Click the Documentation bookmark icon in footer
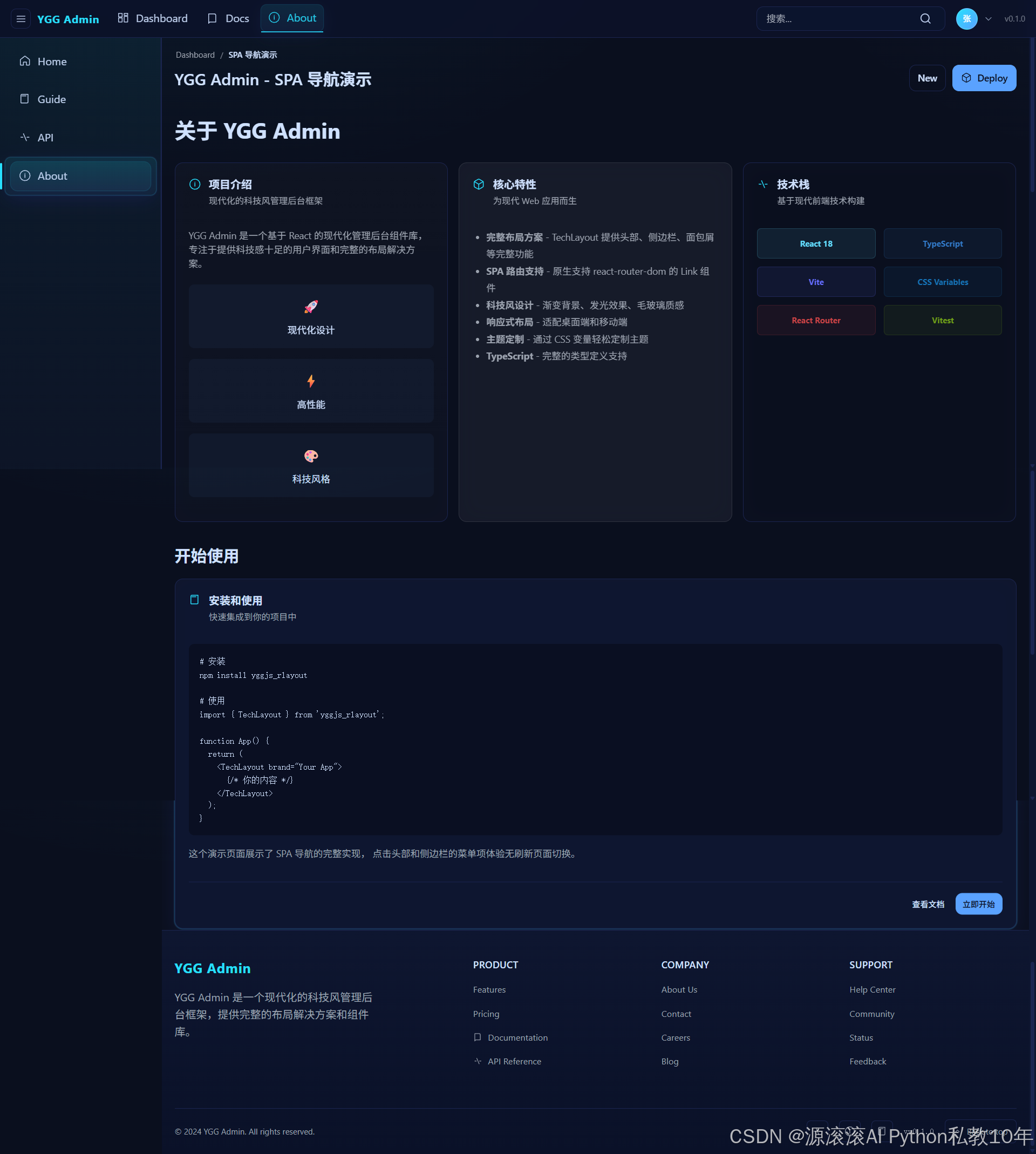This screenshot has height=1154, width=1036. pos(478,1037)
